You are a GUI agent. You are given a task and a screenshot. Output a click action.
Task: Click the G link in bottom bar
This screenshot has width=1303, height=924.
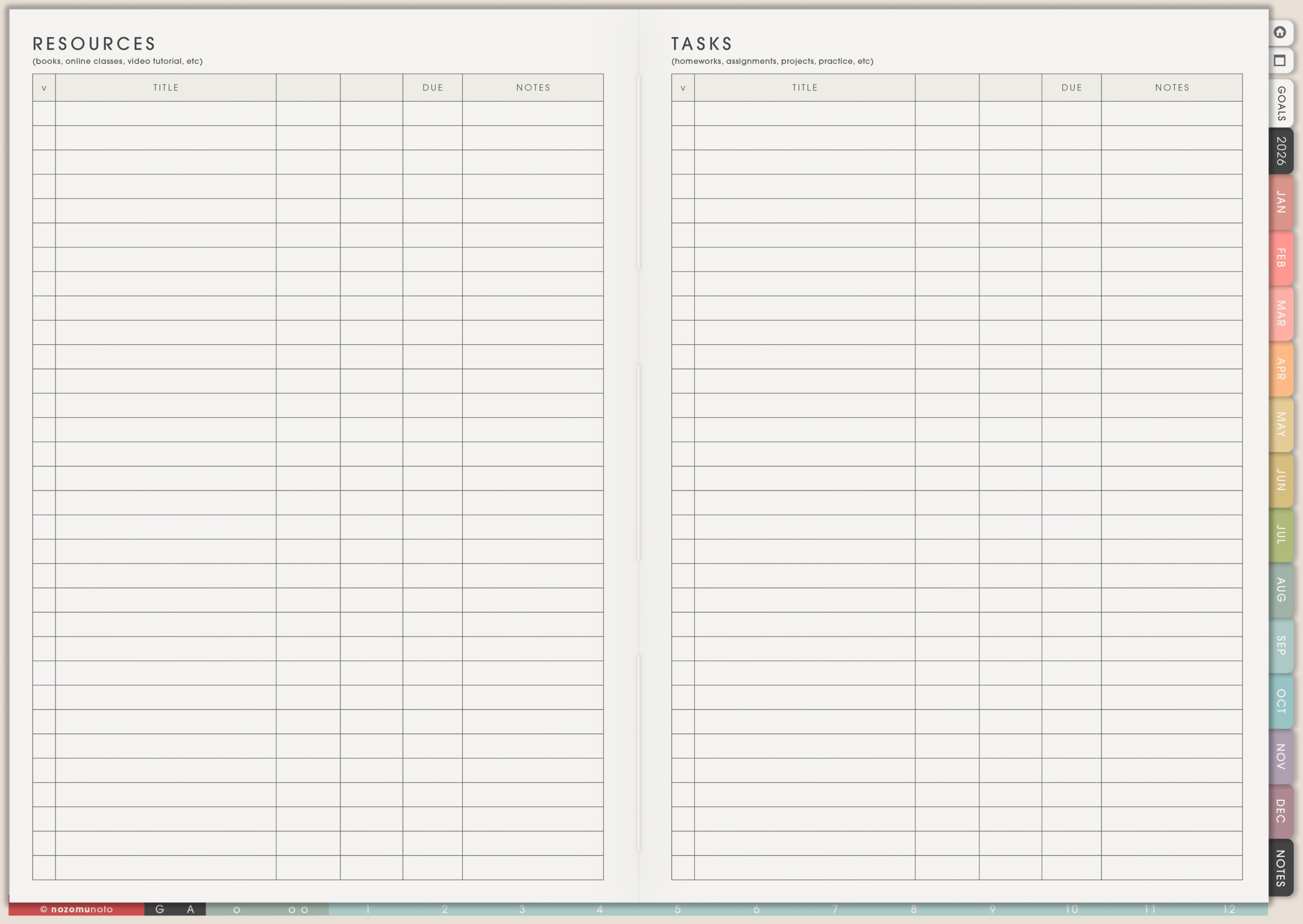pyautogui.click(x=160, y=909)
